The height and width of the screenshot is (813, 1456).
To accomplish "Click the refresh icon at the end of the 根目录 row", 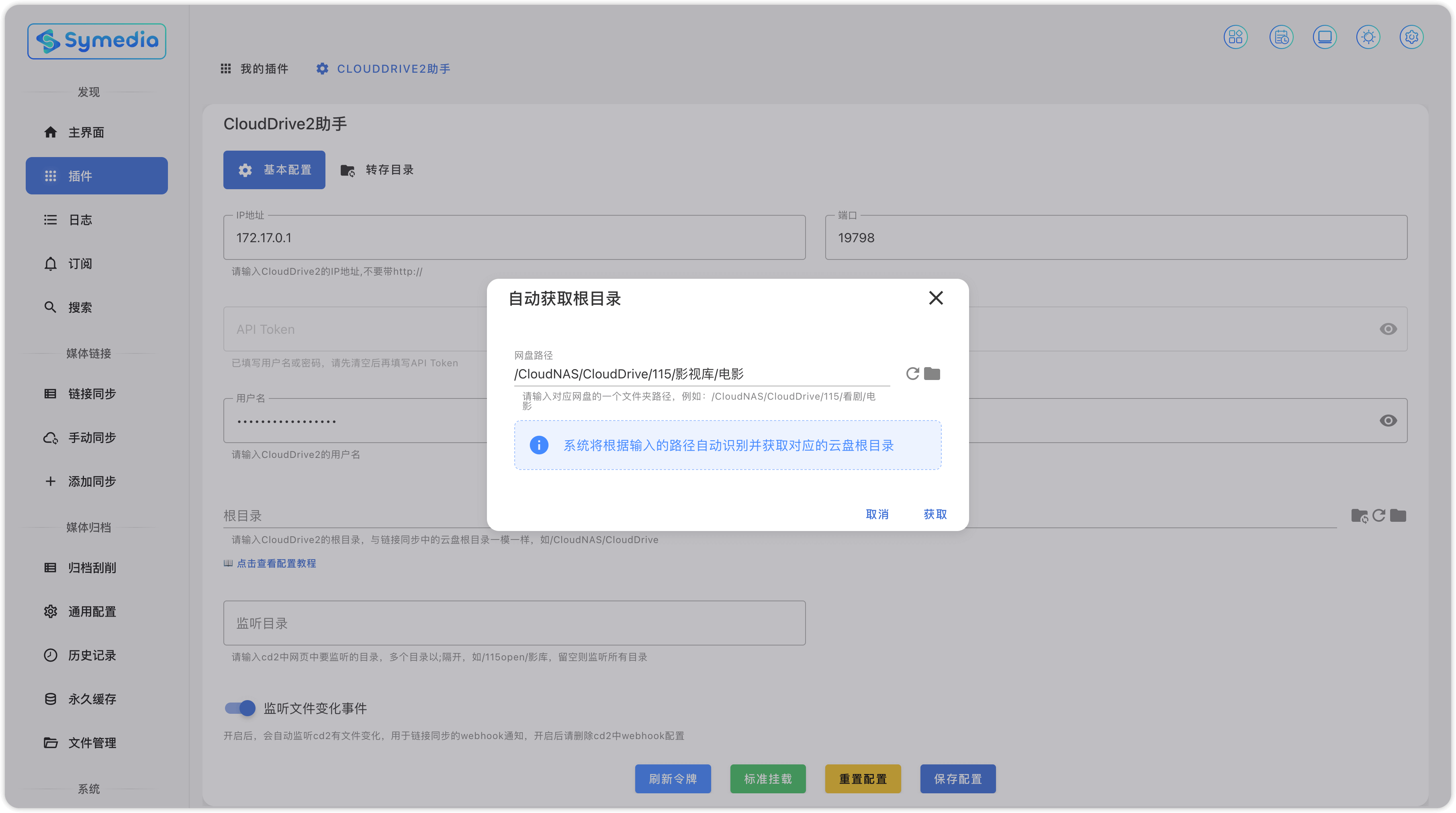I will 1378,515.
